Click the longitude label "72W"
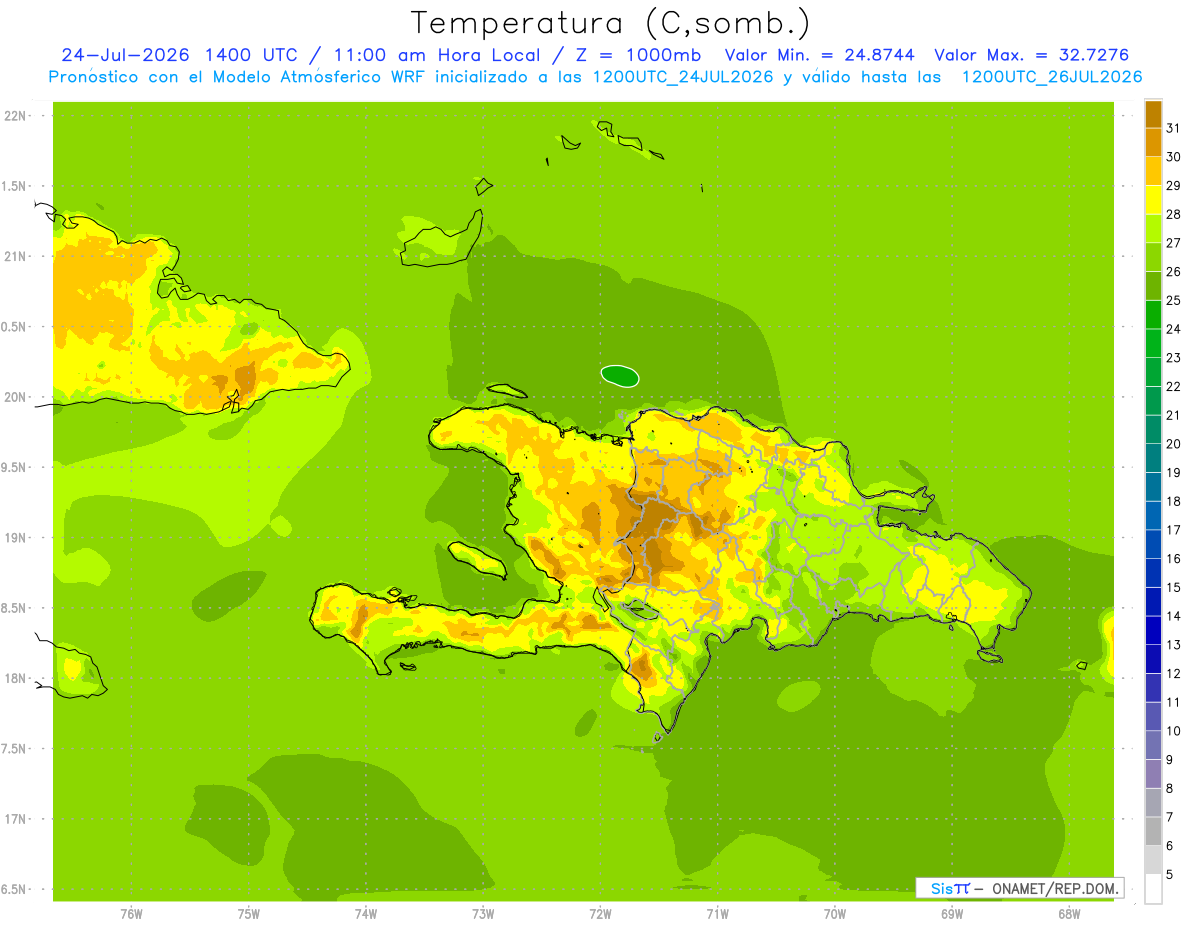Image resolution: width=1200 pixels, height=927 pixels. [601, 914]
